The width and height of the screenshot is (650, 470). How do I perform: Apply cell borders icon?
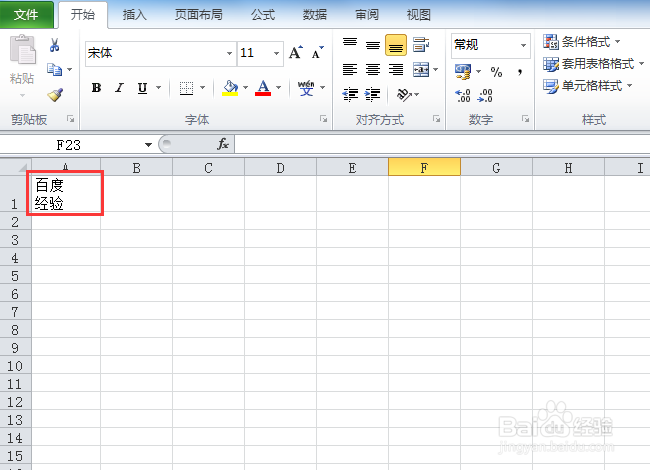point(186,88)
